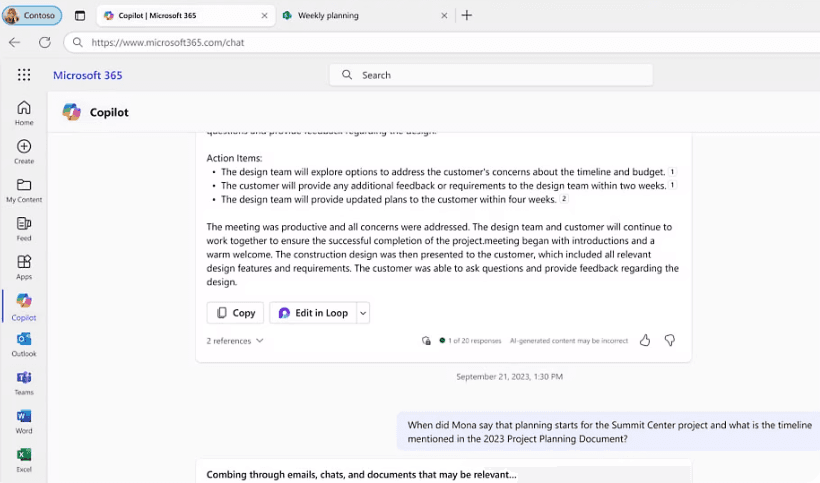Open the Microsoft 365 app launcher grid

point(24,75)
